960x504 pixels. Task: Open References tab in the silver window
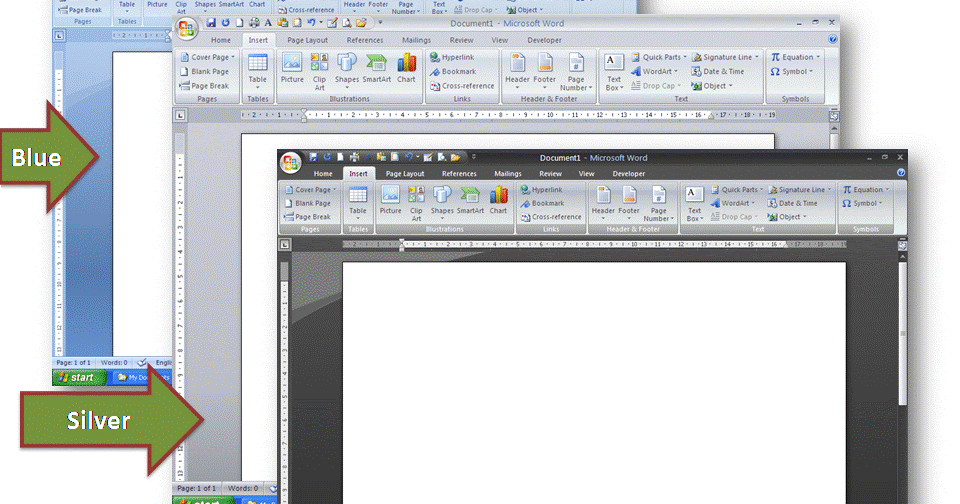(x=365, y=40)
